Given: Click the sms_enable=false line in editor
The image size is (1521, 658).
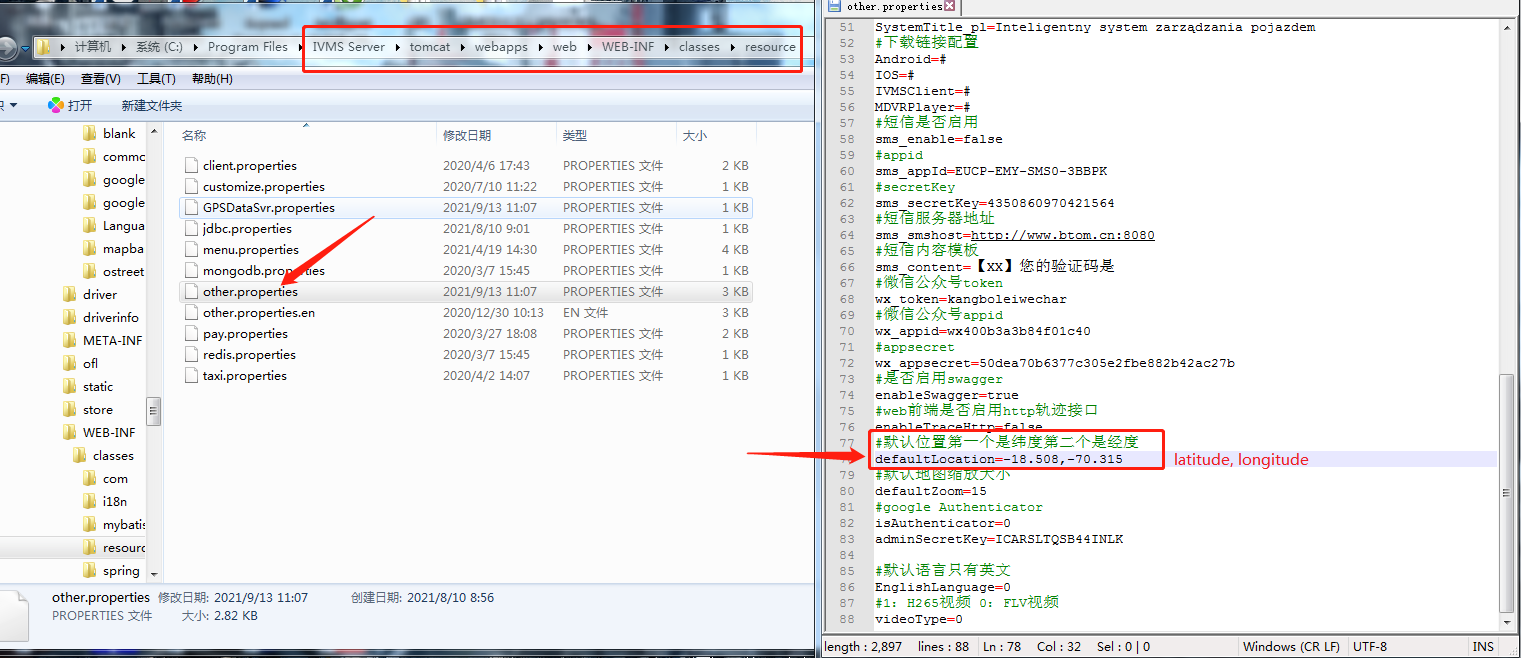Looking at the screenshot, I should pyautogui.click(x=938, y=139).
